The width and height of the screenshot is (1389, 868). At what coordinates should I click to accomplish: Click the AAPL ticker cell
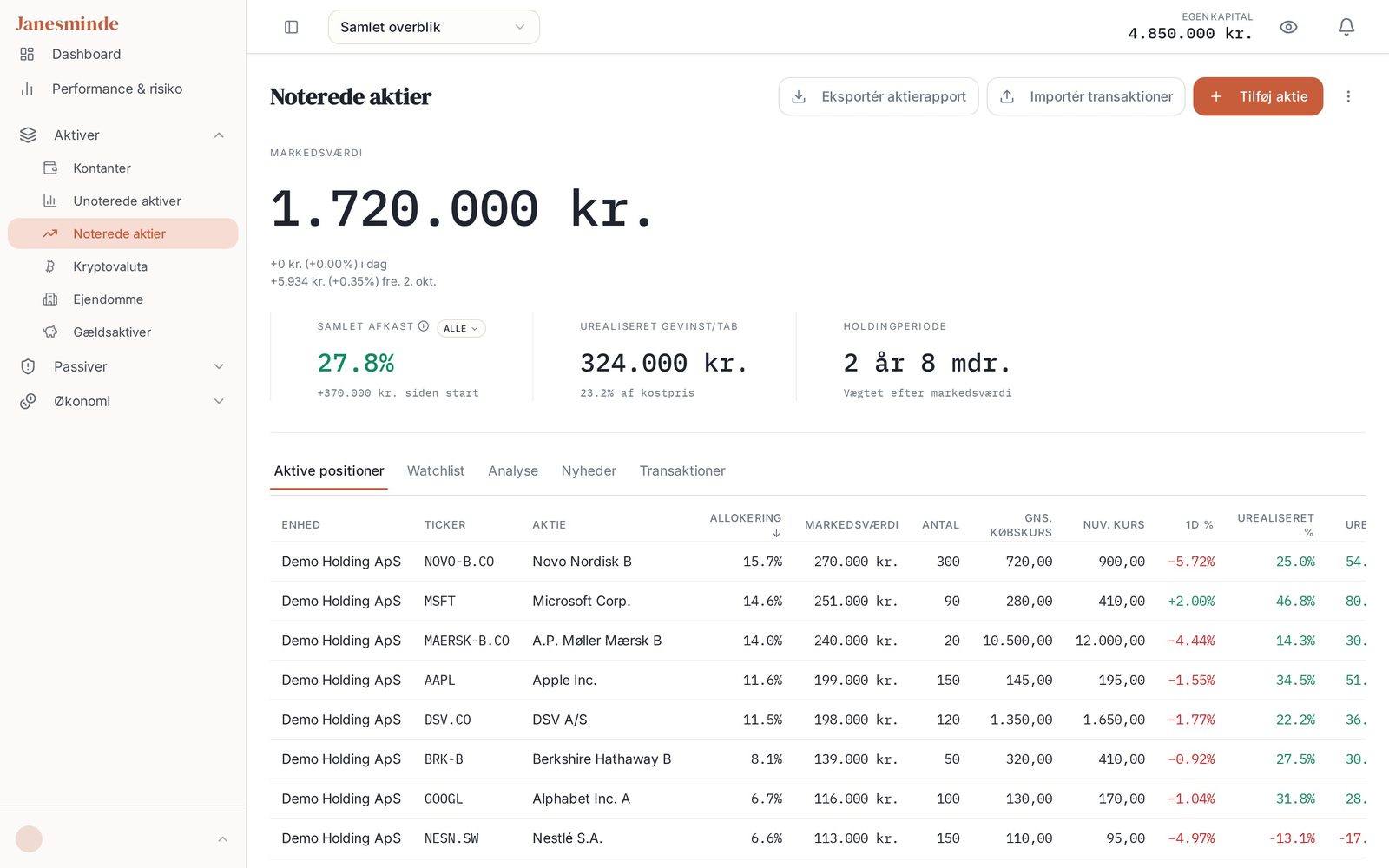click(440, 681)
